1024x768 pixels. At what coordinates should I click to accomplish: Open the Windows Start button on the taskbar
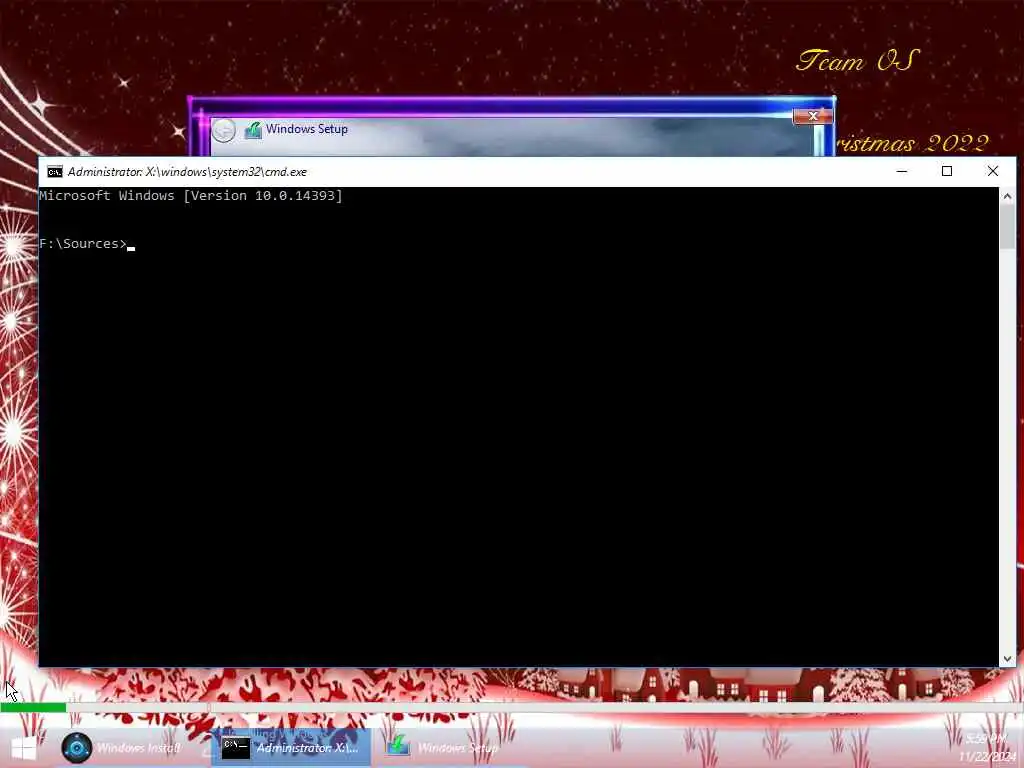click(x=24, y=748)
